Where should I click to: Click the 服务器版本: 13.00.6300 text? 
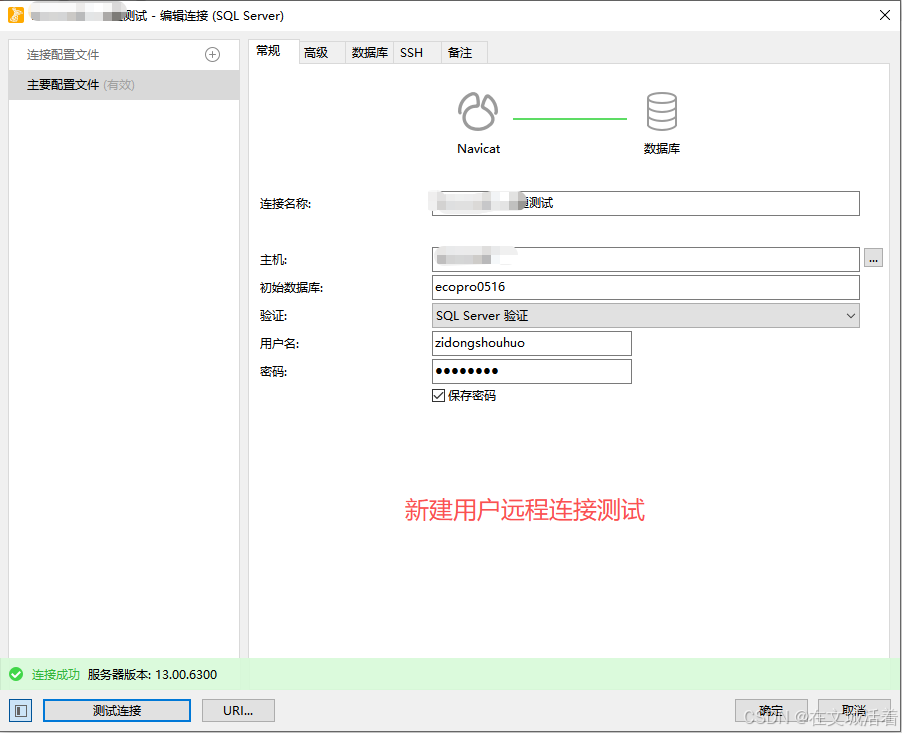(152, 675)
